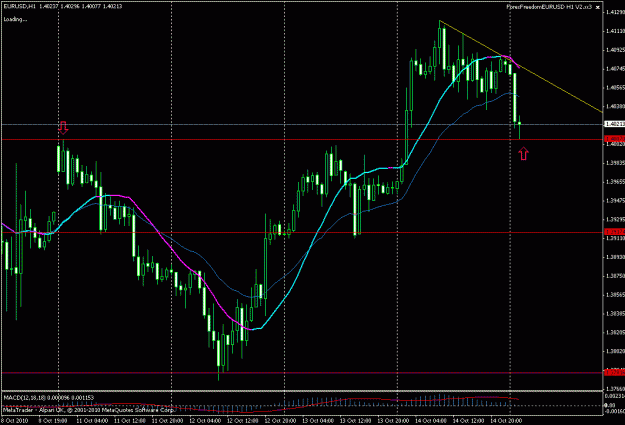Click the 1.38385 price scale label
This screenshot has height=425, width=625.
click(615, 313)
